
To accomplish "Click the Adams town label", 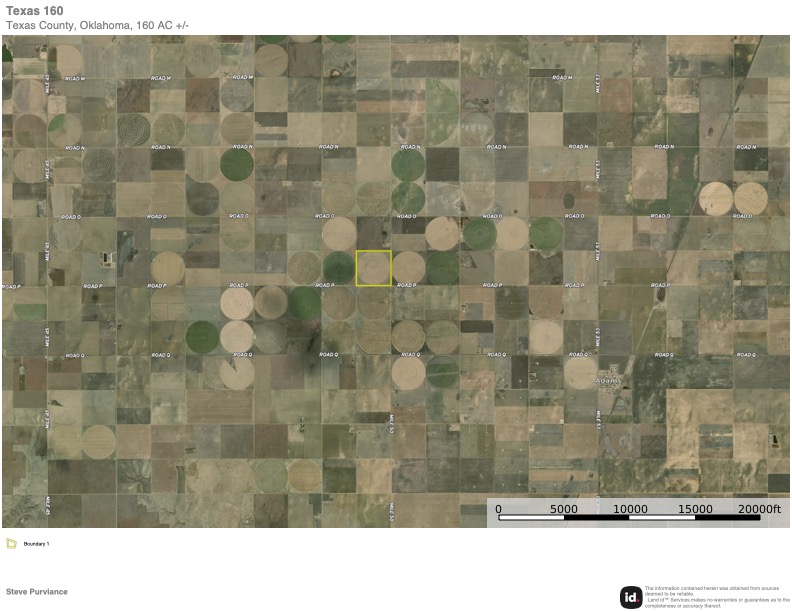I will pyautogui.click(x=608, y=381).
